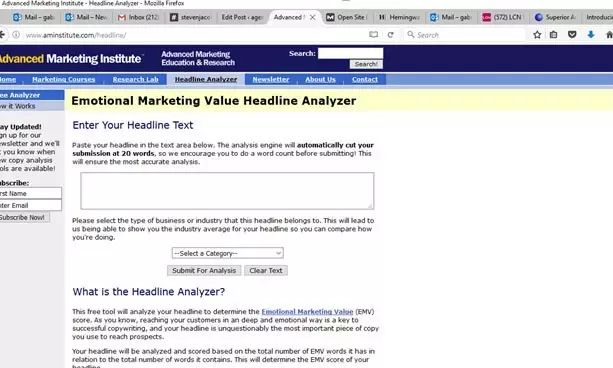Open the Research Lab menu link
The height and width of the screenshot is (368, 613).
(x=136, y=79)
